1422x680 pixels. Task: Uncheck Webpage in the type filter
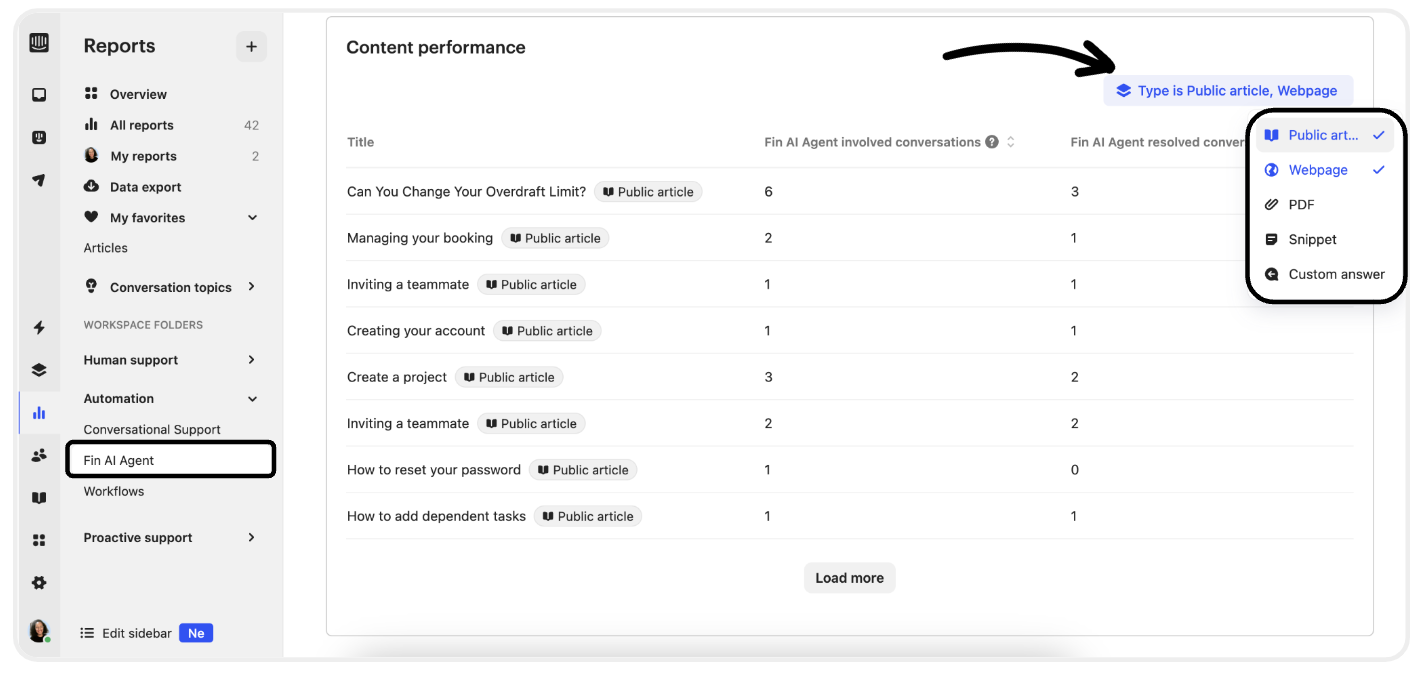pyautogui.click(x=1324, y=170)
